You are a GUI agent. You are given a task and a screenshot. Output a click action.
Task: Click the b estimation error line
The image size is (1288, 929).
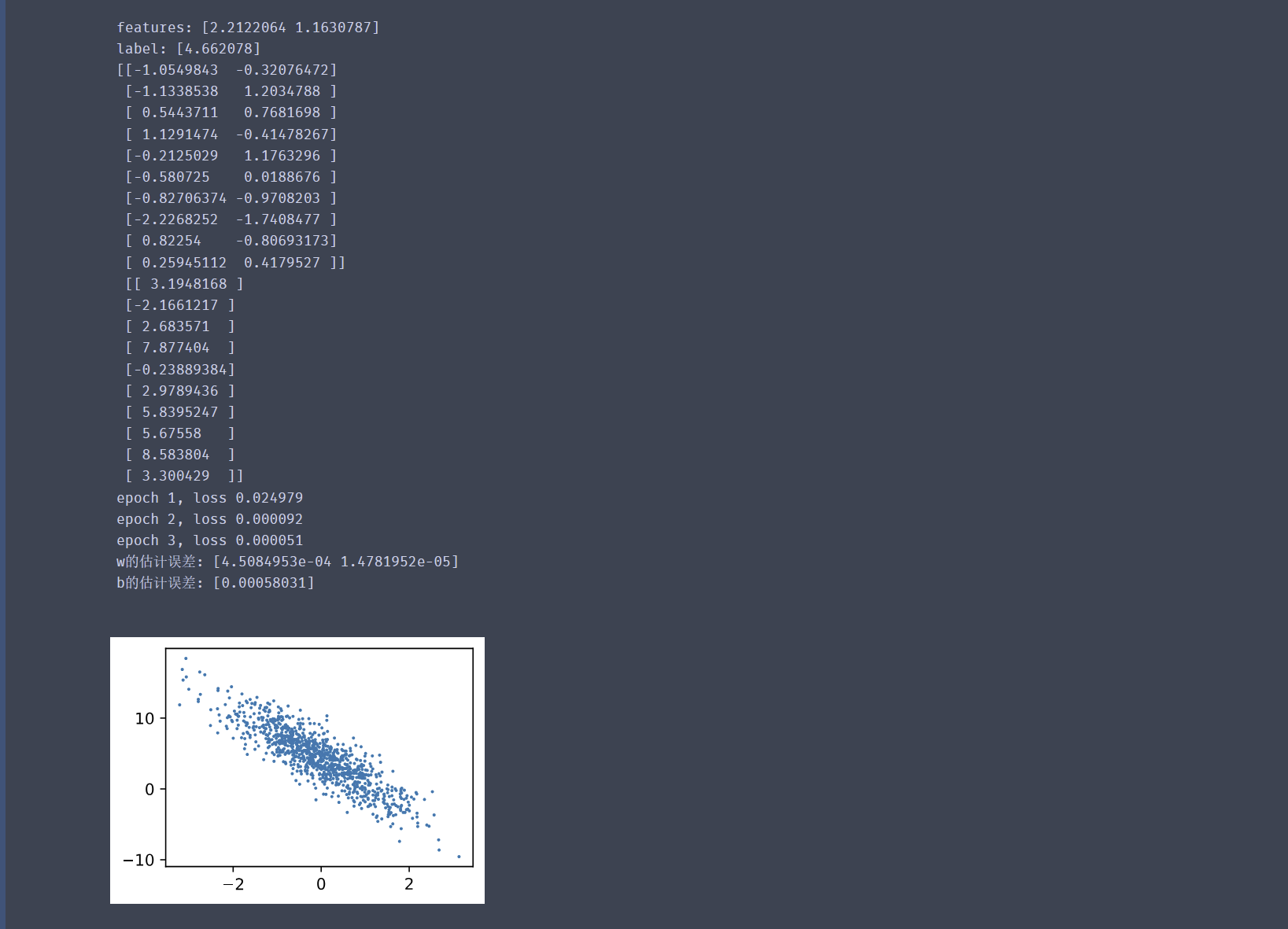tap(215, 583)
